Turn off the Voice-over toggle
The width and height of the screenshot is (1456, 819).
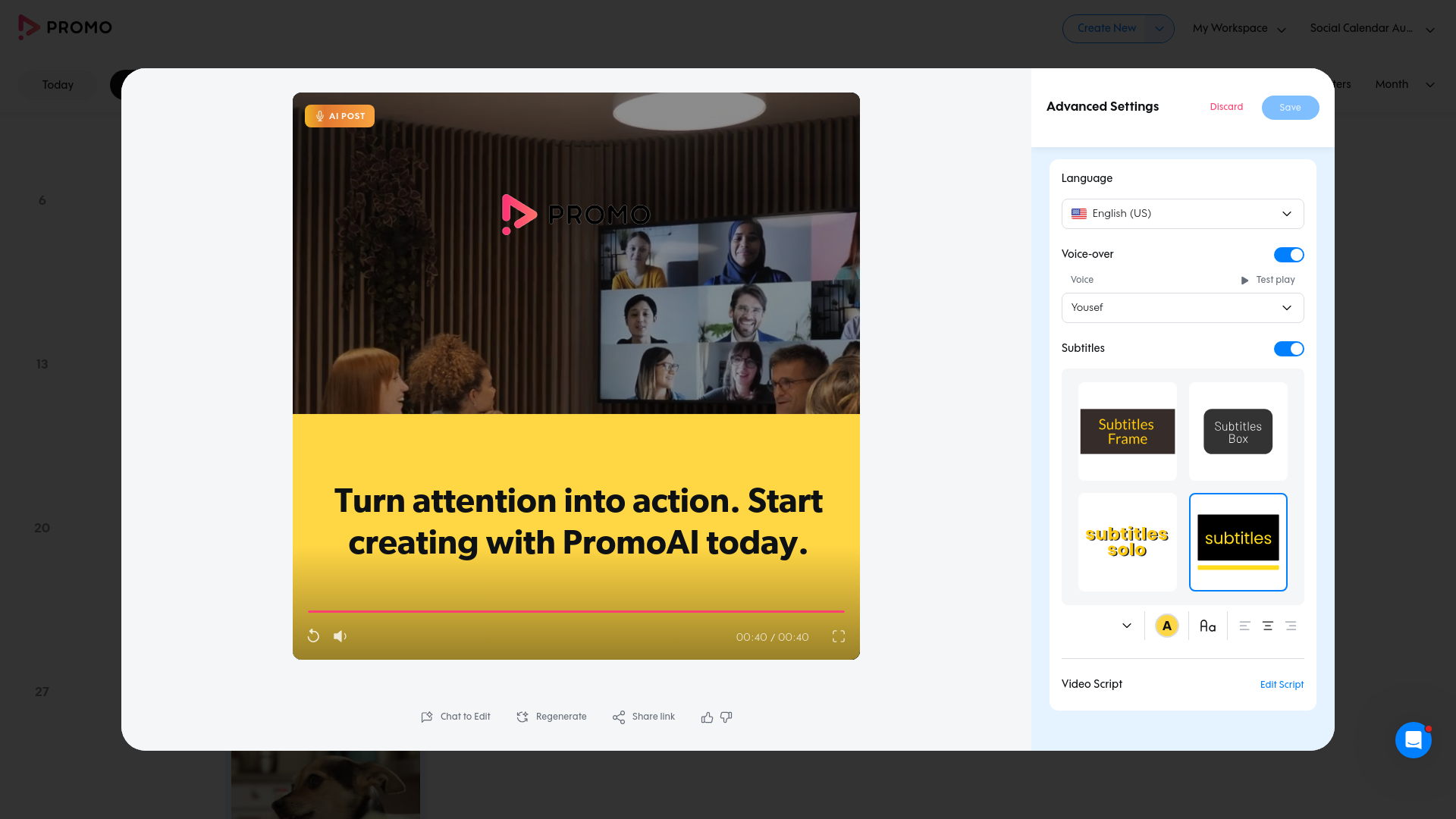[x=1288, y=255]
